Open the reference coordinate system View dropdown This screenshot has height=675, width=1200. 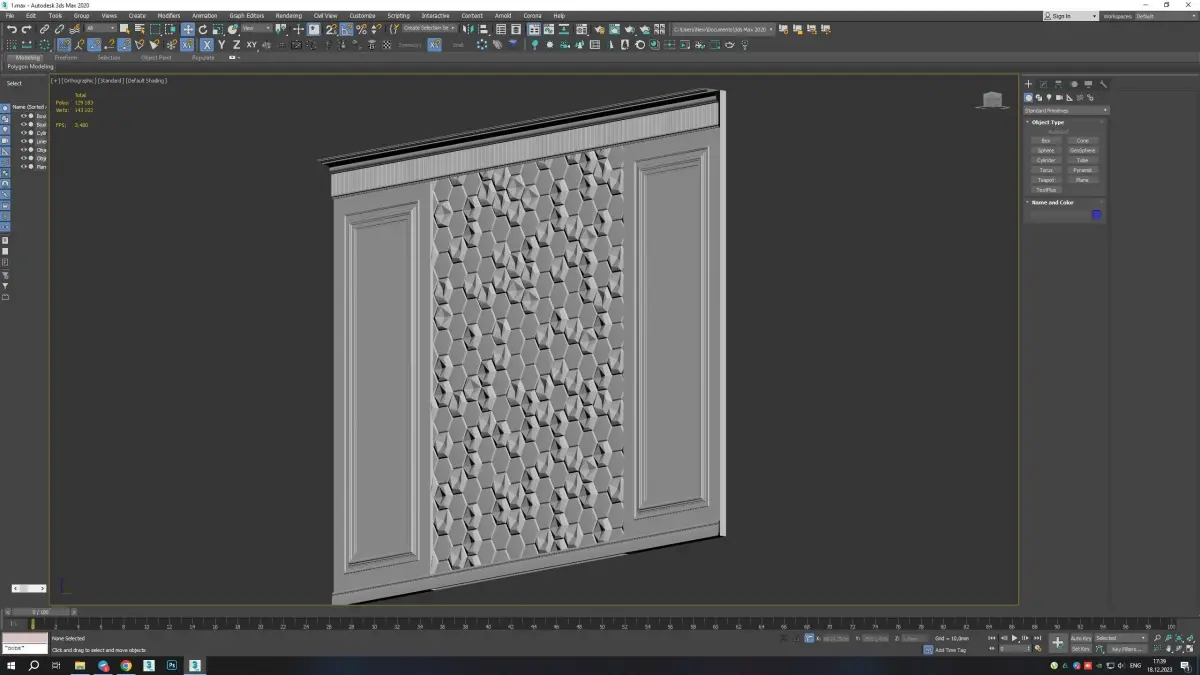257,29
